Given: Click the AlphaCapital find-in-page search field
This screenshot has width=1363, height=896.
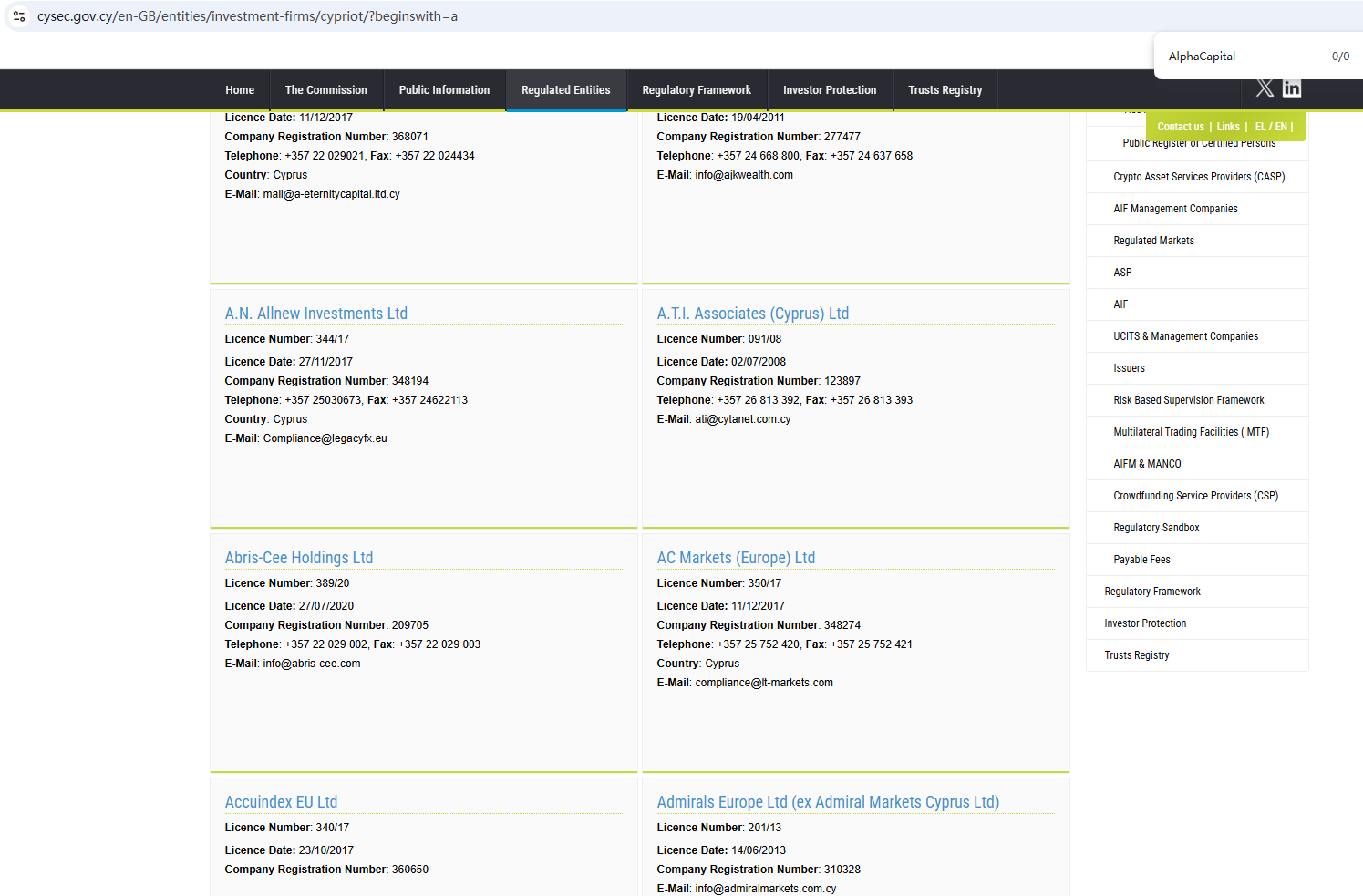Looking at the screenshot, I should tap(1240, 57).
